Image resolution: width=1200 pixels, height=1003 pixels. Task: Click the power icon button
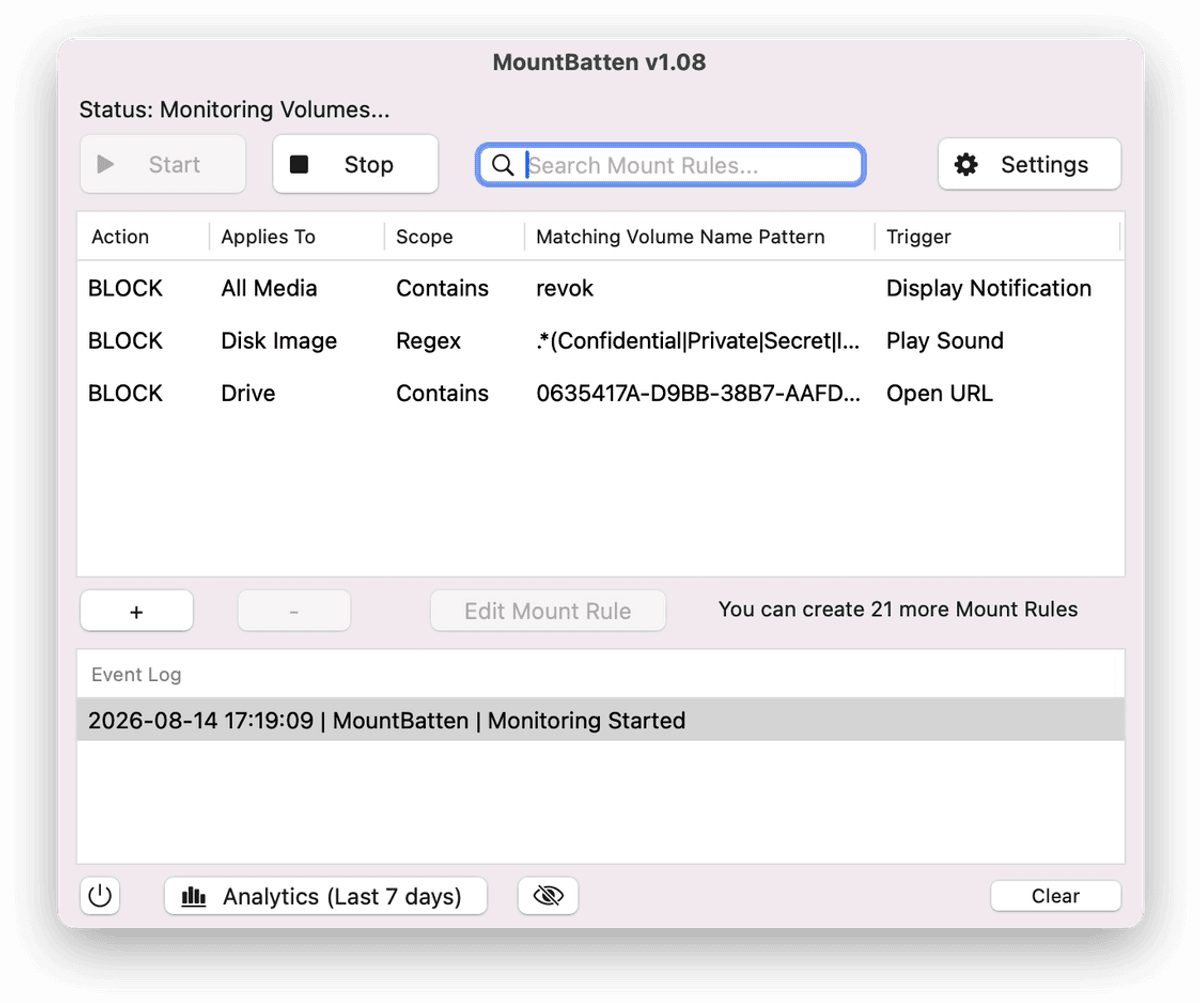tap(99, 895)
